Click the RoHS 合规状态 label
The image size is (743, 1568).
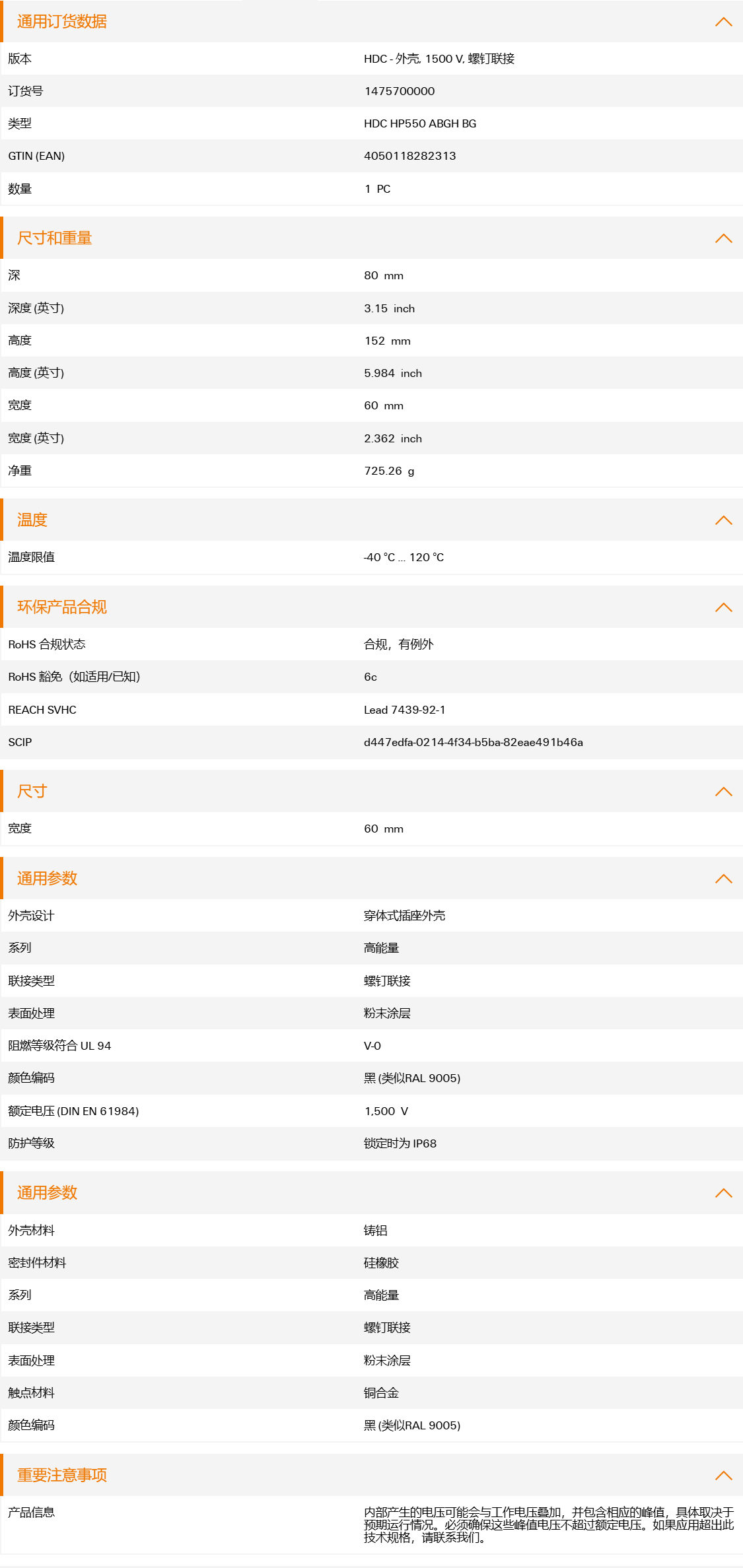point(47,644)
